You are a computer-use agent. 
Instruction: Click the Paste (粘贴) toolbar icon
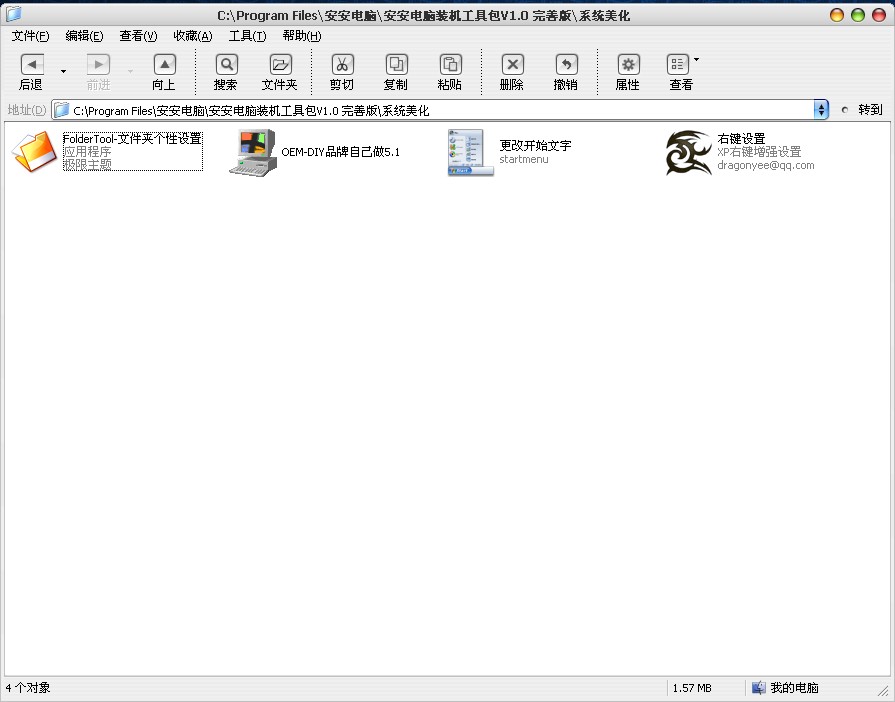pyautogui.click(x=450, y=65)
